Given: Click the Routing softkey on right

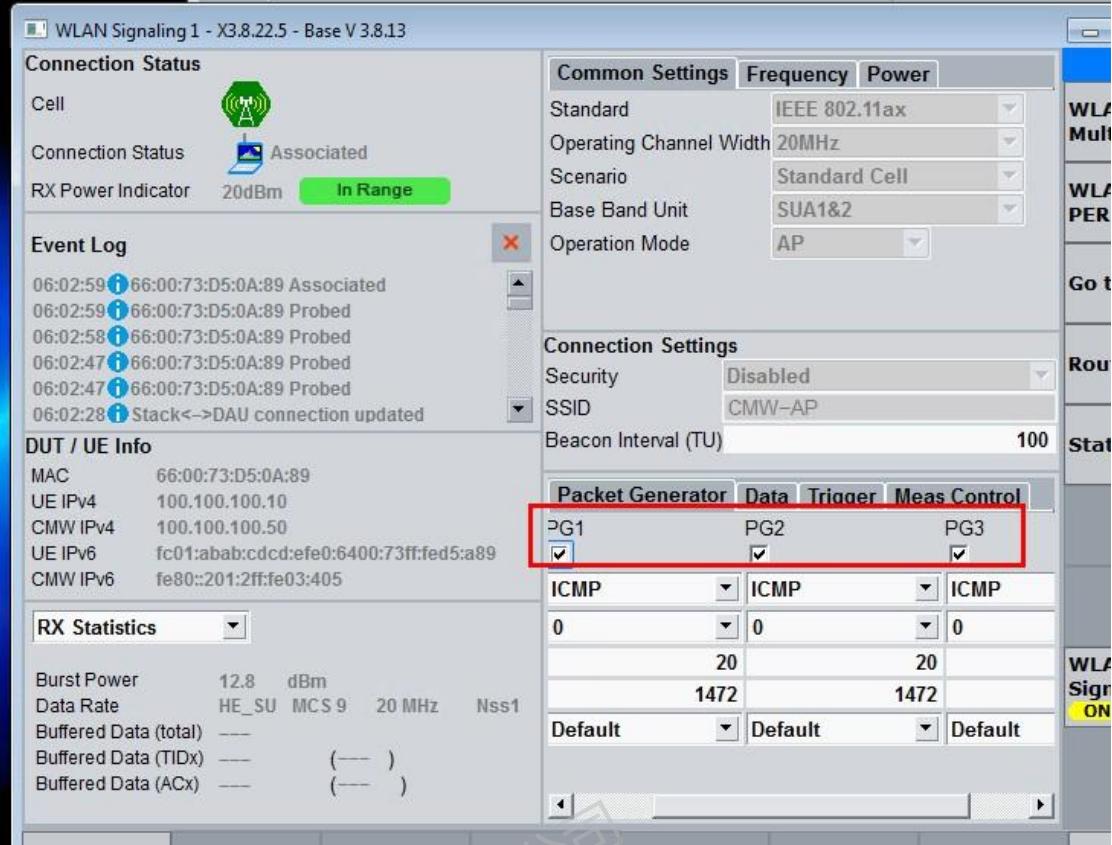Looking at the screenshot, I should [1089, 364].
